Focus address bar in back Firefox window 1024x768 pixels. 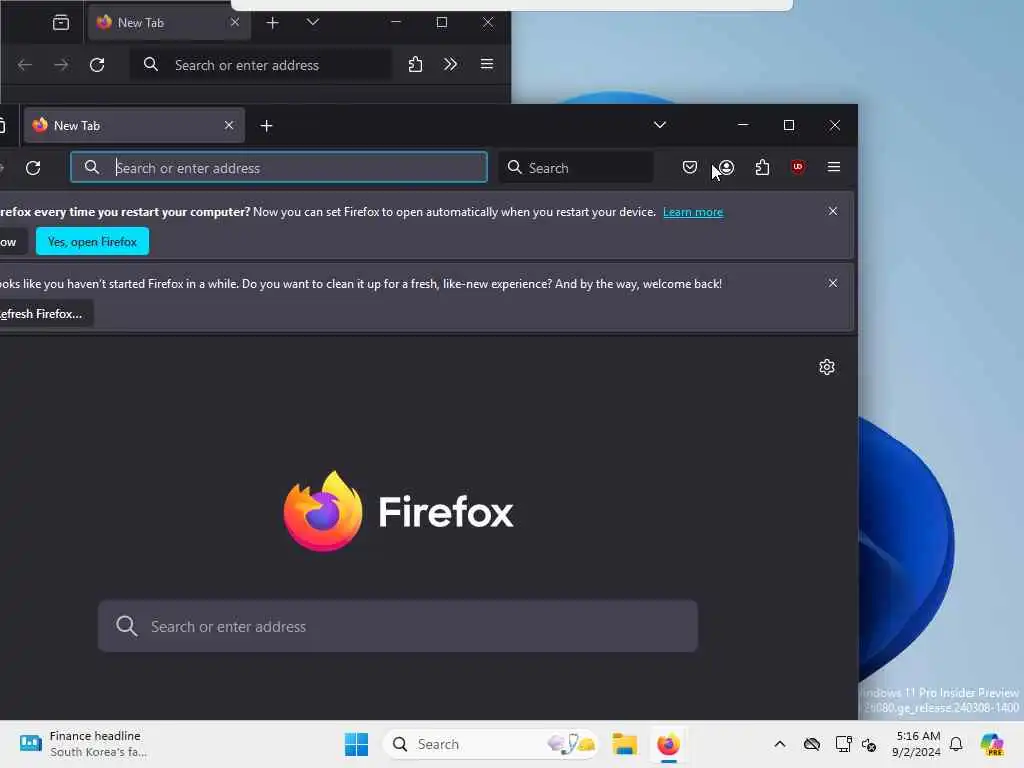(261, 65)
